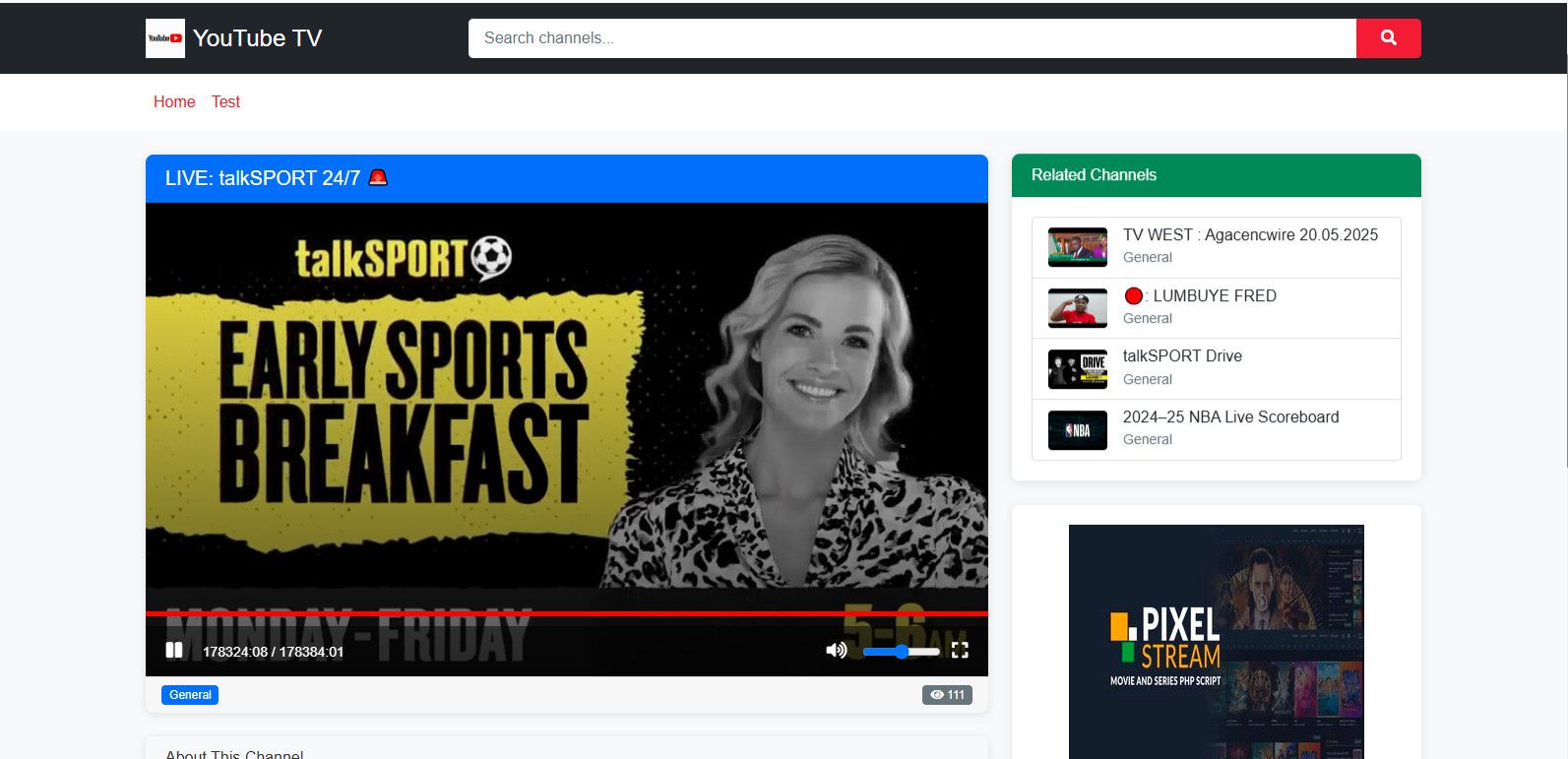
Task: Adjust the video volume slider
Action: coord(901,651)
